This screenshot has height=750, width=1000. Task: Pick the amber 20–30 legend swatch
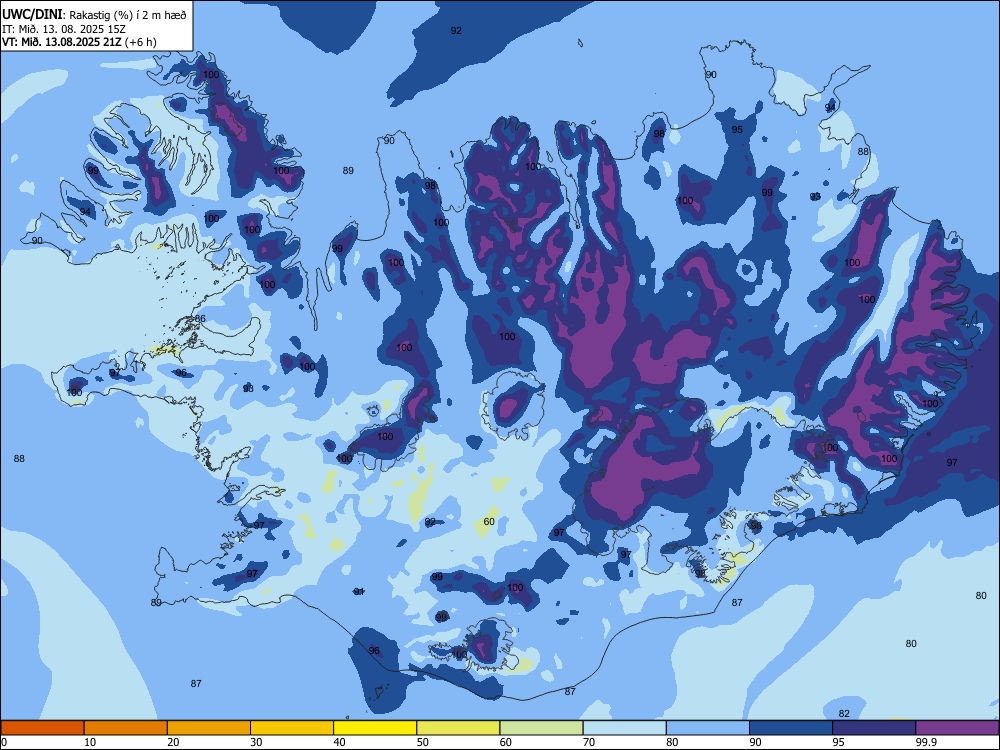[209, 728]
